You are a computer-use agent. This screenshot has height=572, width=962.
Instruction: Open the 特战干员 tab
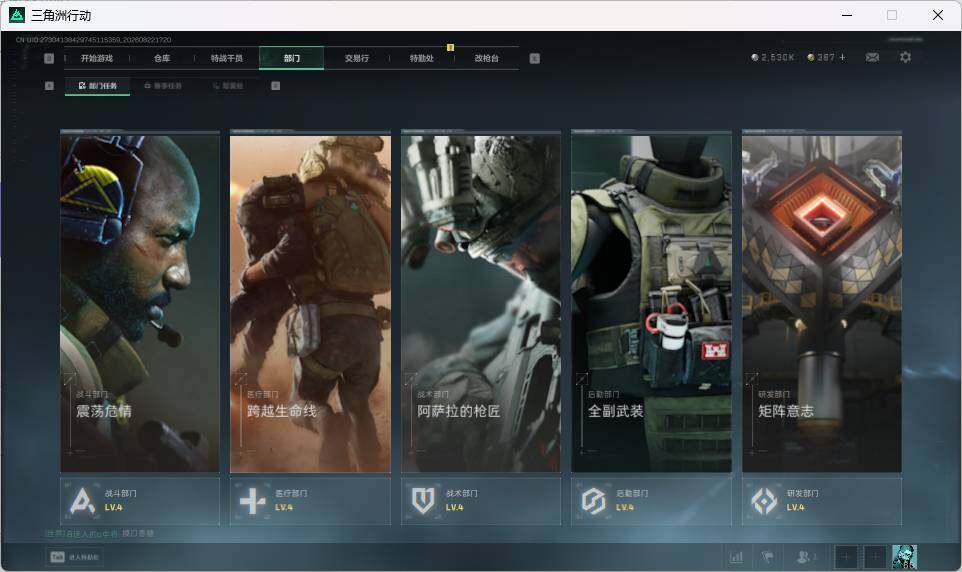[x=227, y=58]
